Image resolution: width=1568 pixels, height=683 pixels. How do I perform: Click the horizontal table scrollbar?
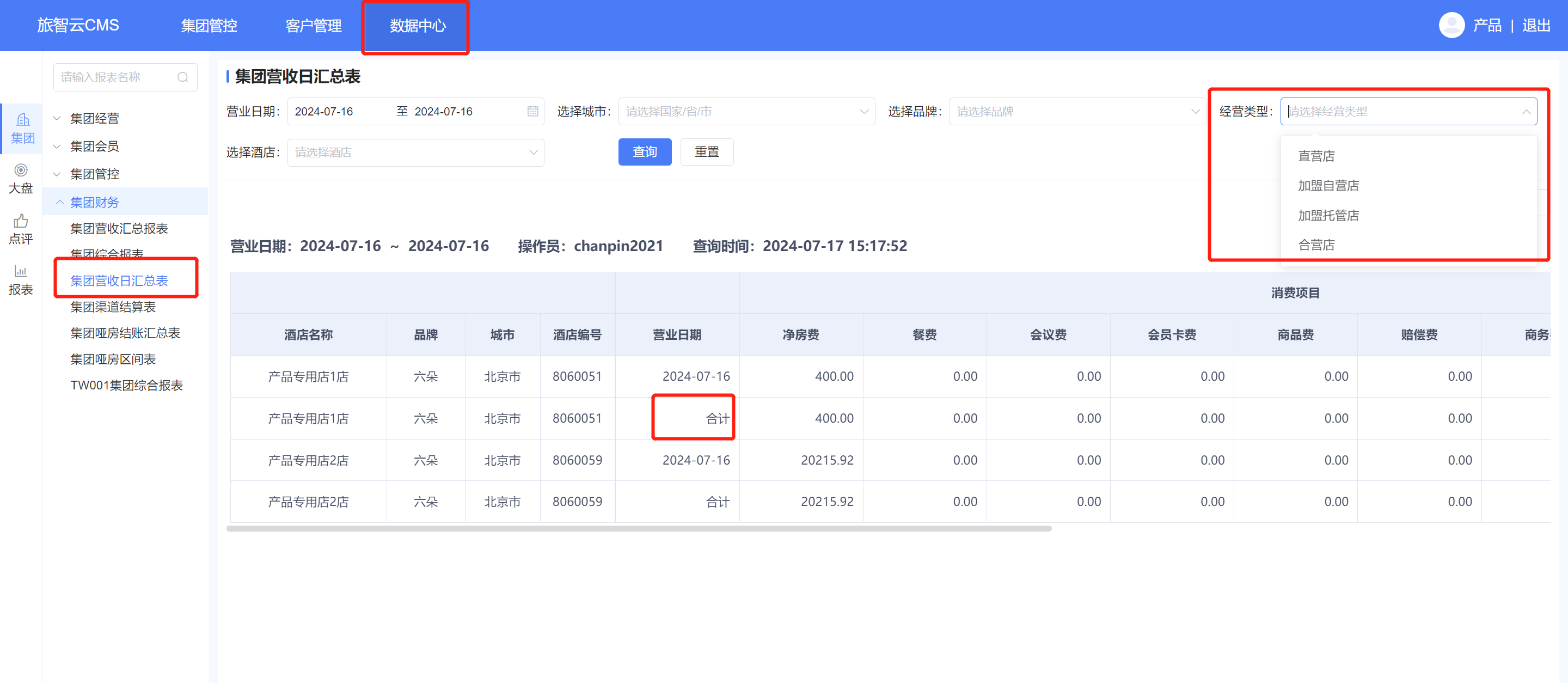(639, 528)
